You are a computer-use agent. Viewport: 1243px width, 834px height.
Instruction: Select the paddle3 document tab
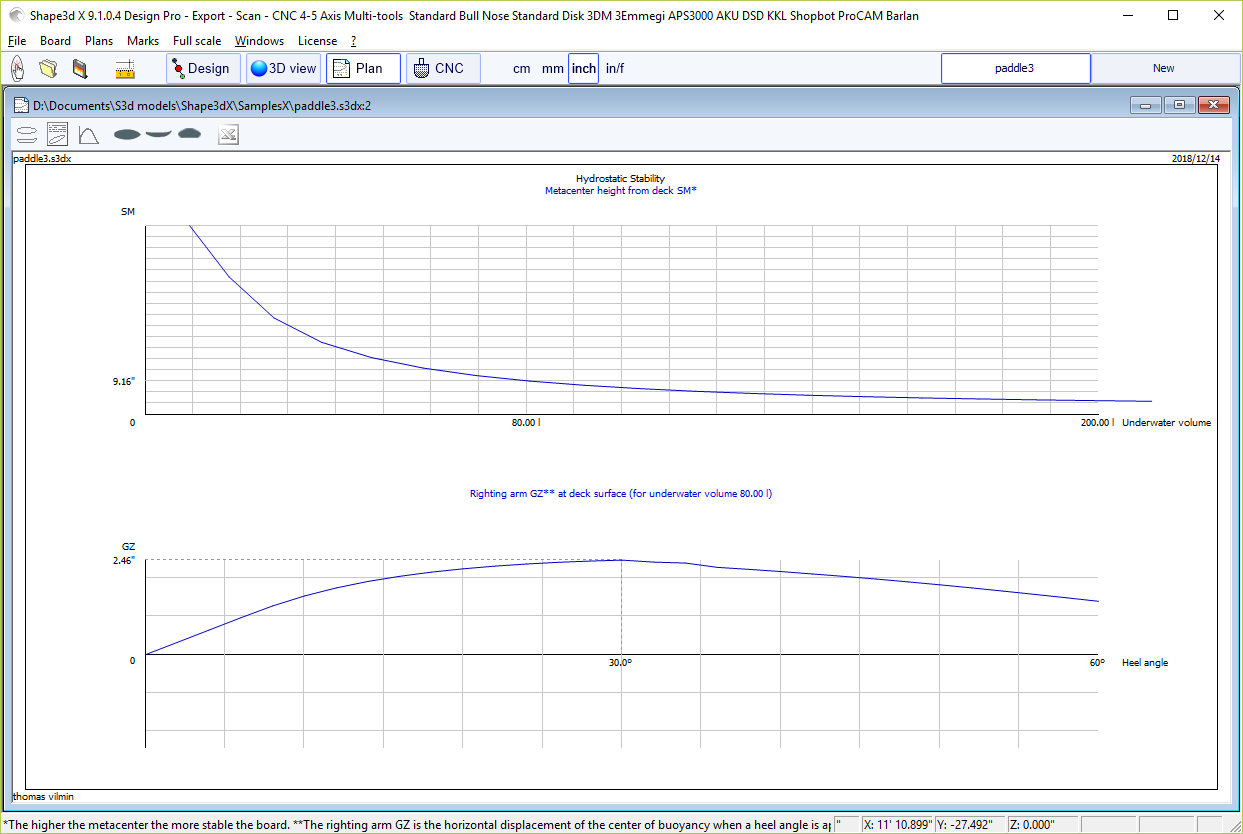[x=1015, y=69]
